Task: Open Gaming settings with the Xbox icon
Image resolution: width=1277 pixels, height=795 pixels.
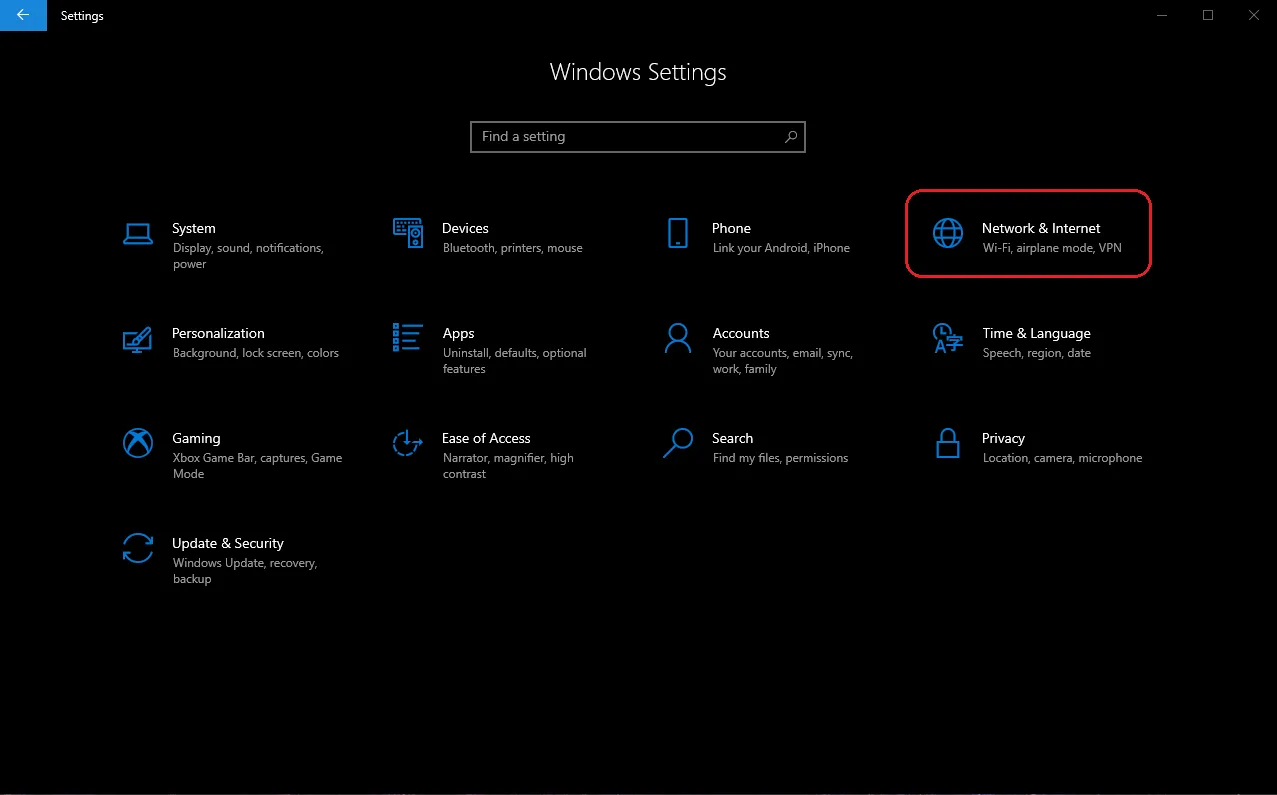Action: (x=137, y=444)
